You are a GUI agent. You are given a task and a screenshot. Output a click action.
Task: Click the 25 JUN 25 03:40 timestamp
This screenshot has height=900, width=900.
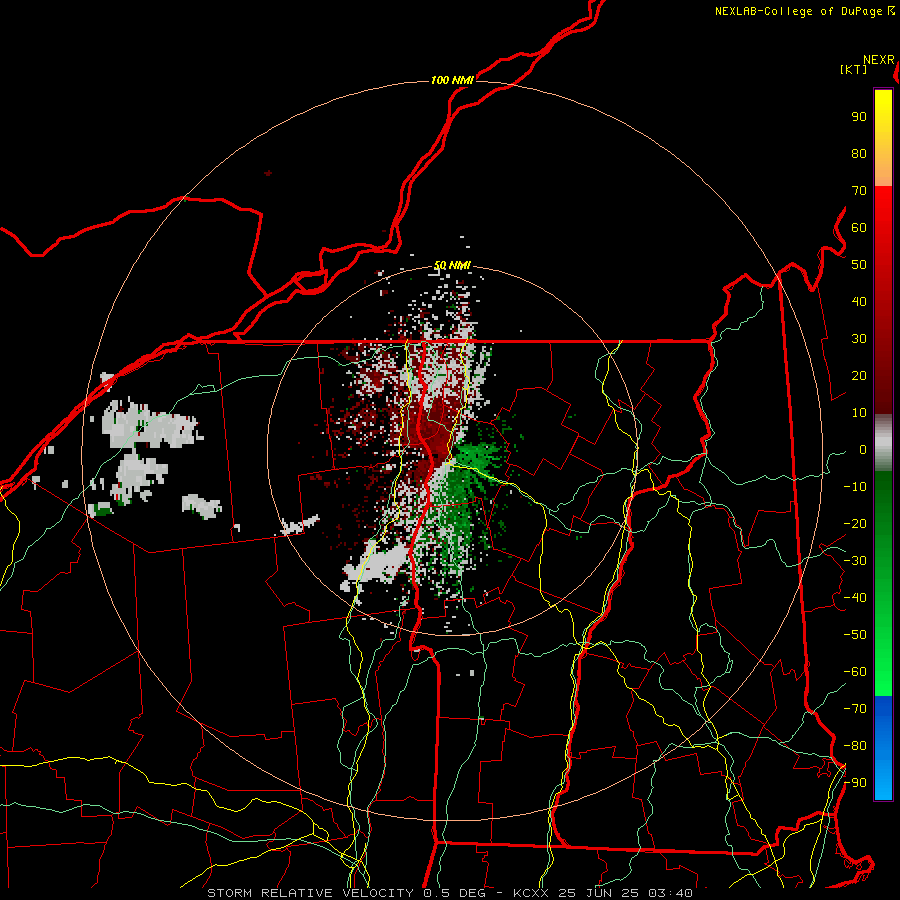tap(626, 893)
